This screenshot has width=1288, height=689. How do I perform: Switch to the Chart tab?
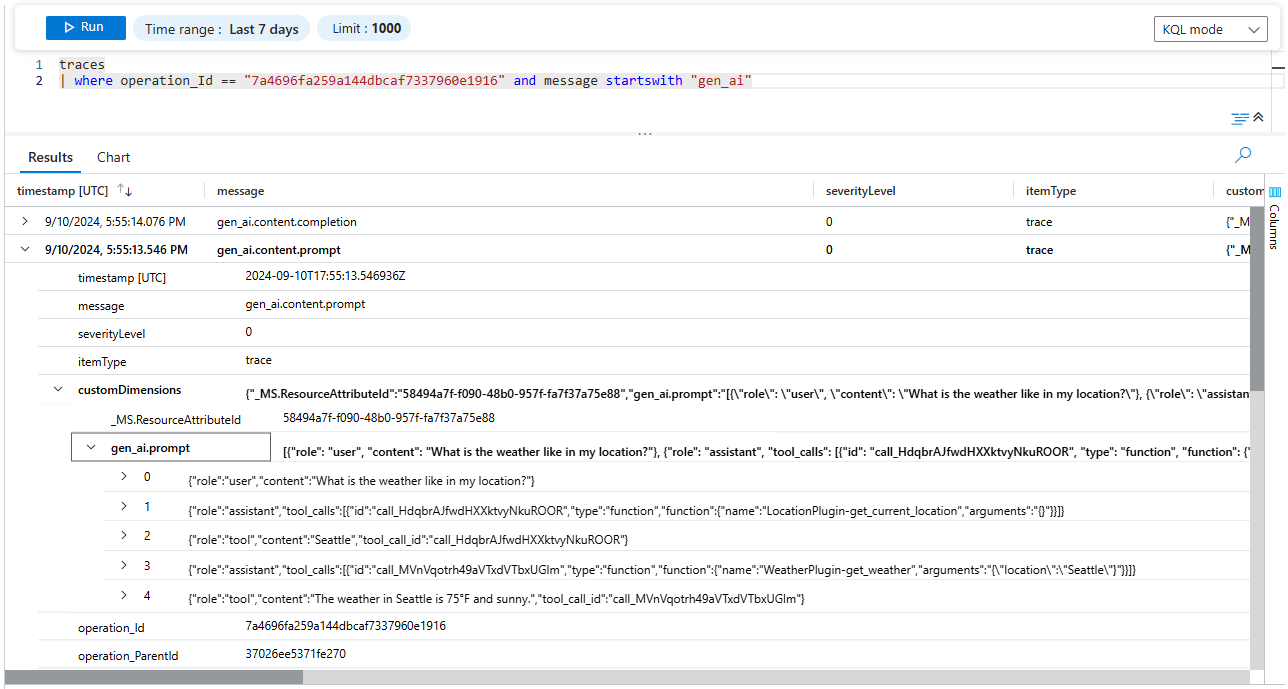click(x=112, y=157)
